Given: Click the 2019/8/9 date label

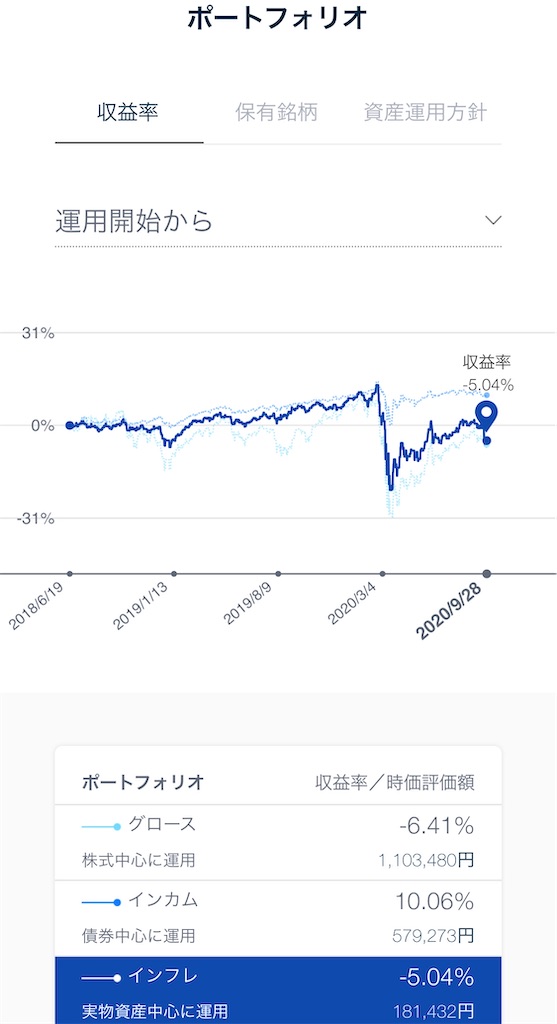Looking at the screenshot, I should 249,604.
